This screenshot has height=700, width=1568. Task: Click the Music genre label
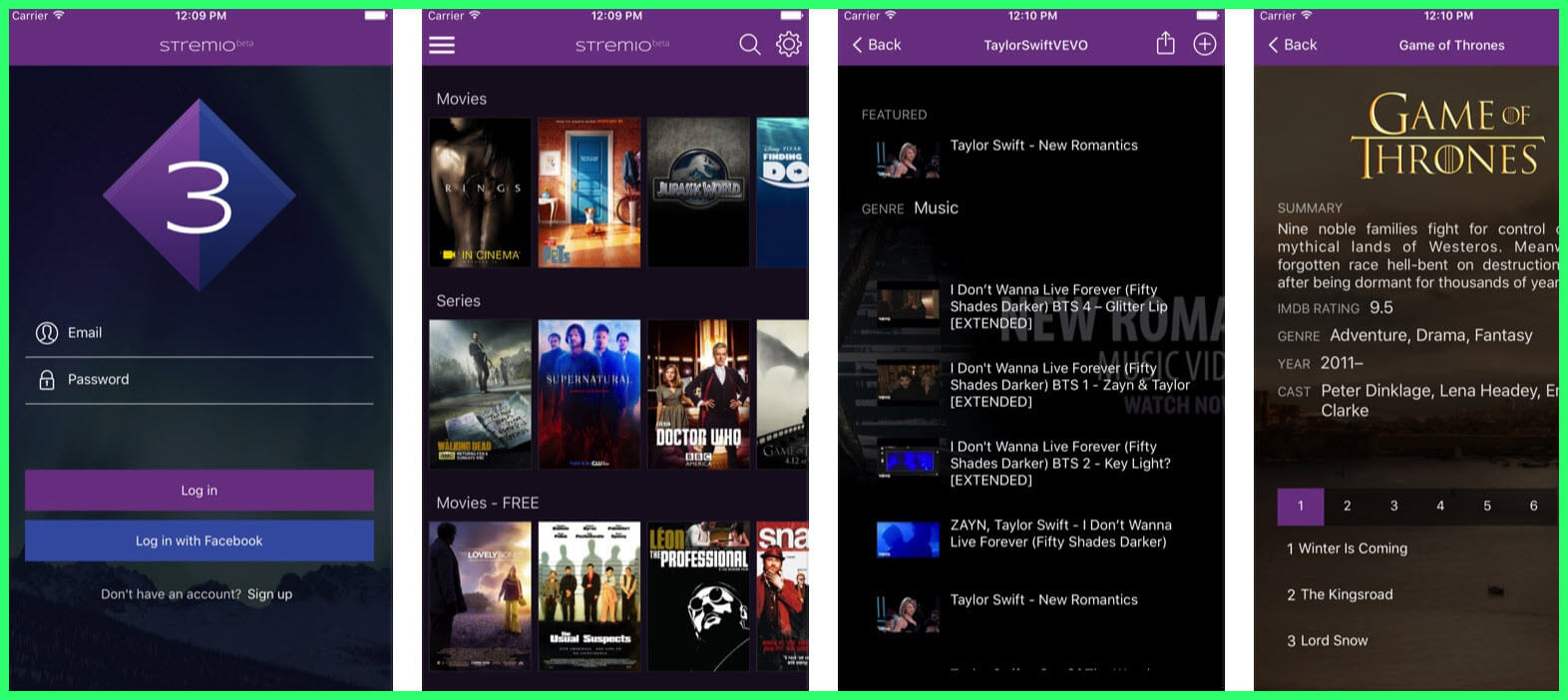click(936, 207)
